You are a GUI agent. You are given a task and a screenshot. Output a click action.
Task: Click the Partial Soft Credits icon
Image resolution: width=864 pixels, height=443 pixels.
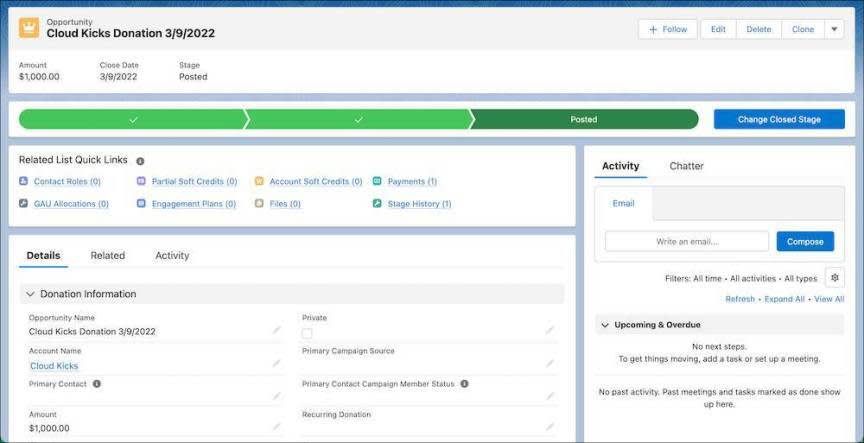pos(141,181)
